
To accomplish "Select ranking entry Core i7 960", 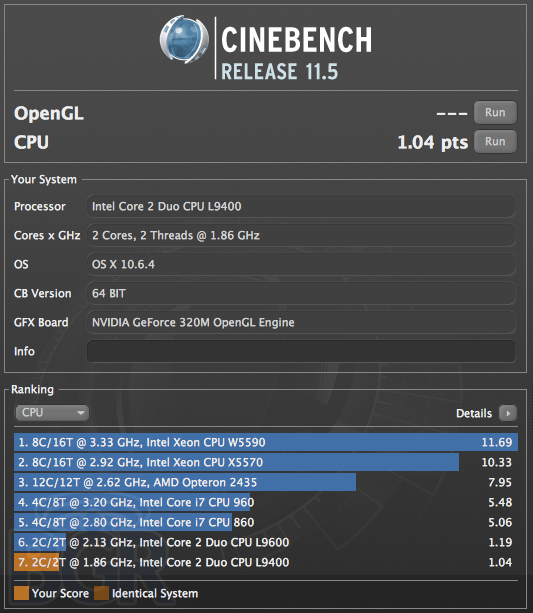I will click(266, 502).
